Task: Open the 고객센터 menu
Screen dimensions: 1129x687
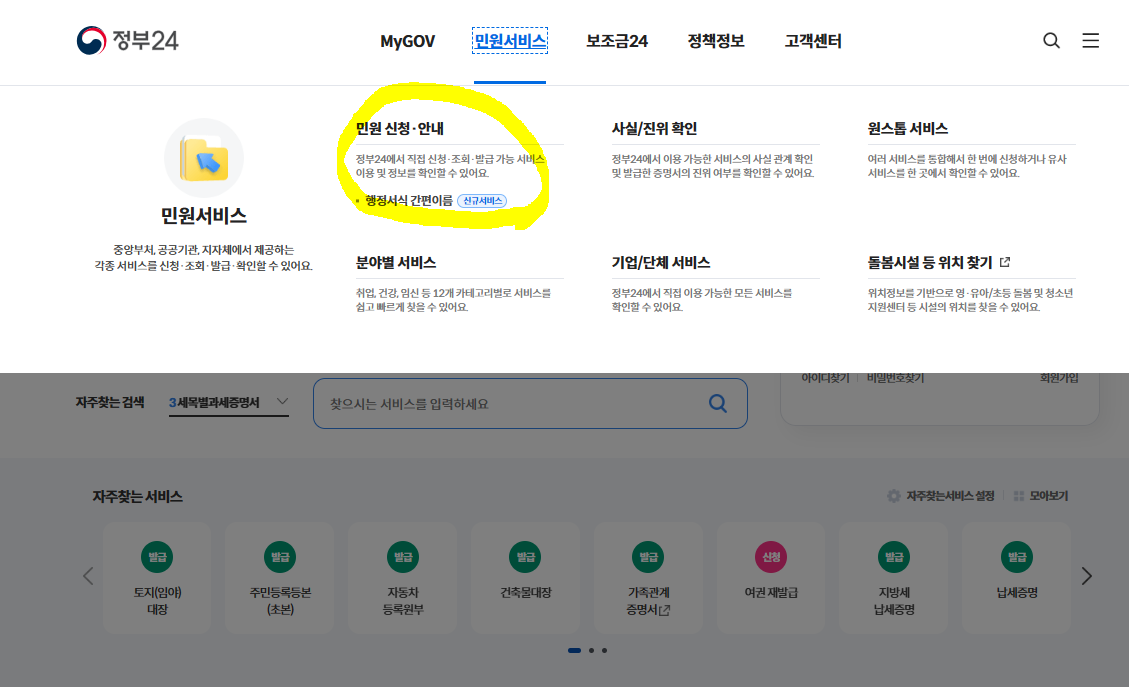Action: pos(813,41)
